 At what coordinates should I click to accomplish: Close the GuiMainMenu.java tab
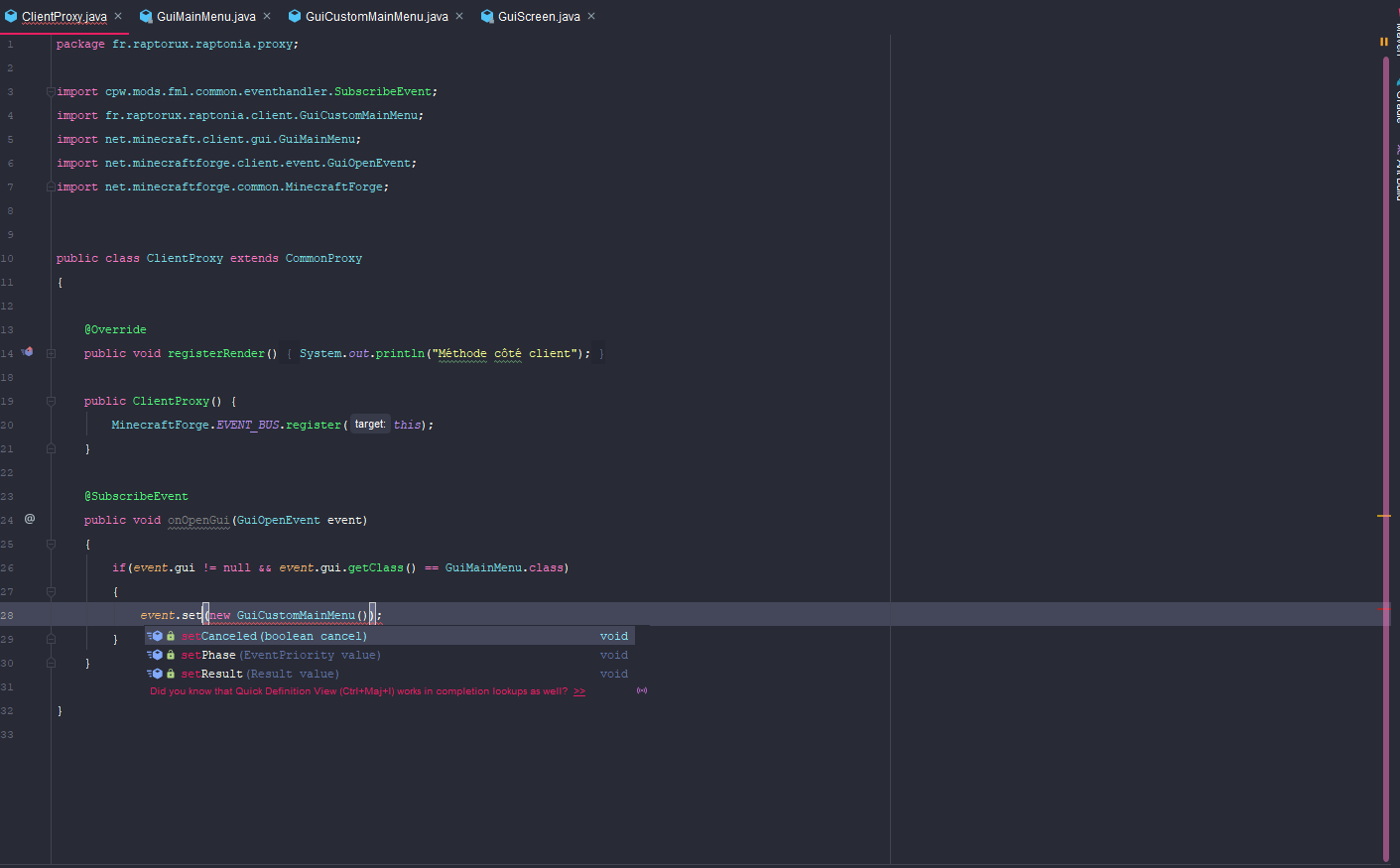tap(267, 16)
